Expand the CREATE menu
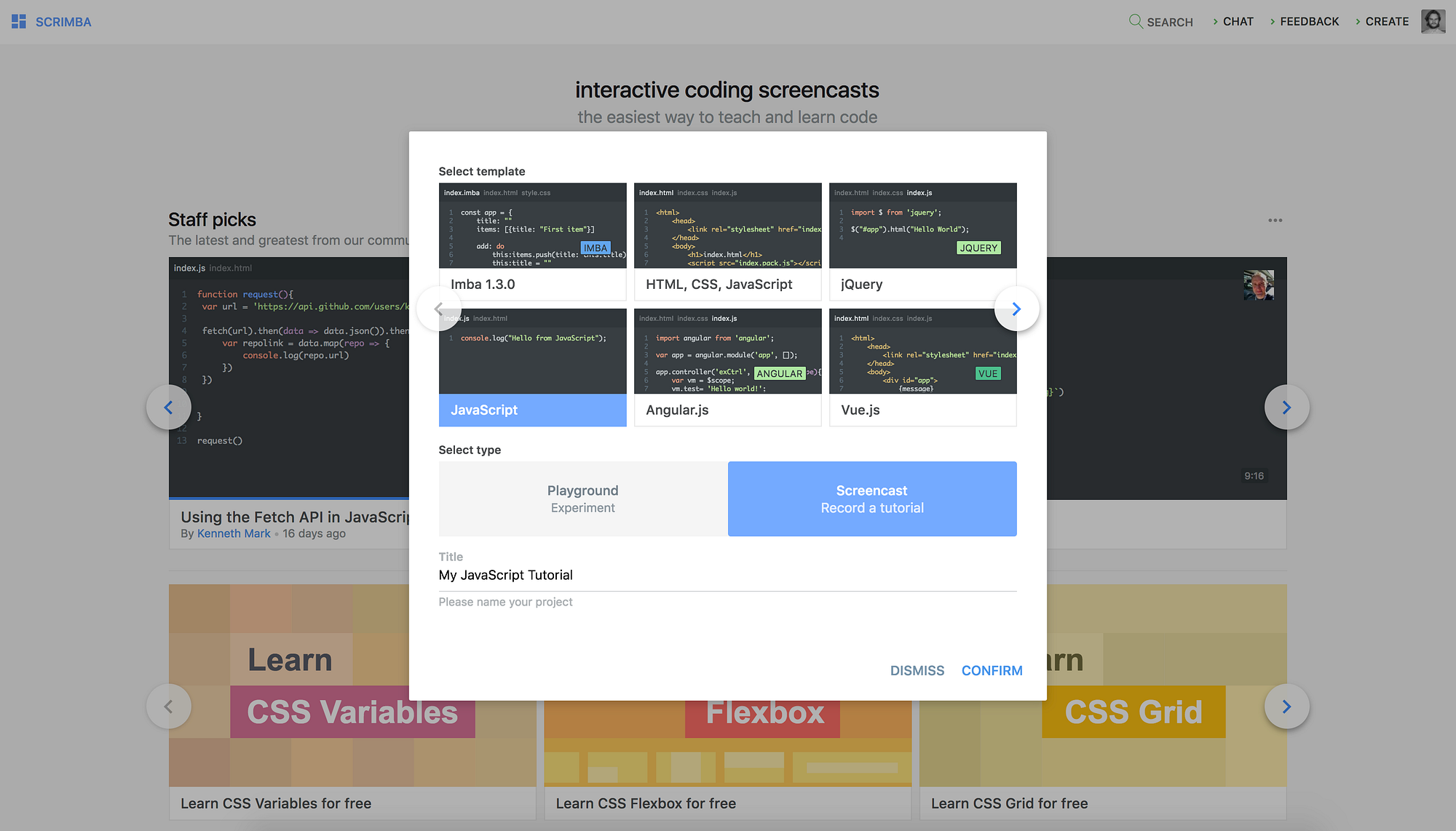 pyautogui.click(x=1386, y=22)
